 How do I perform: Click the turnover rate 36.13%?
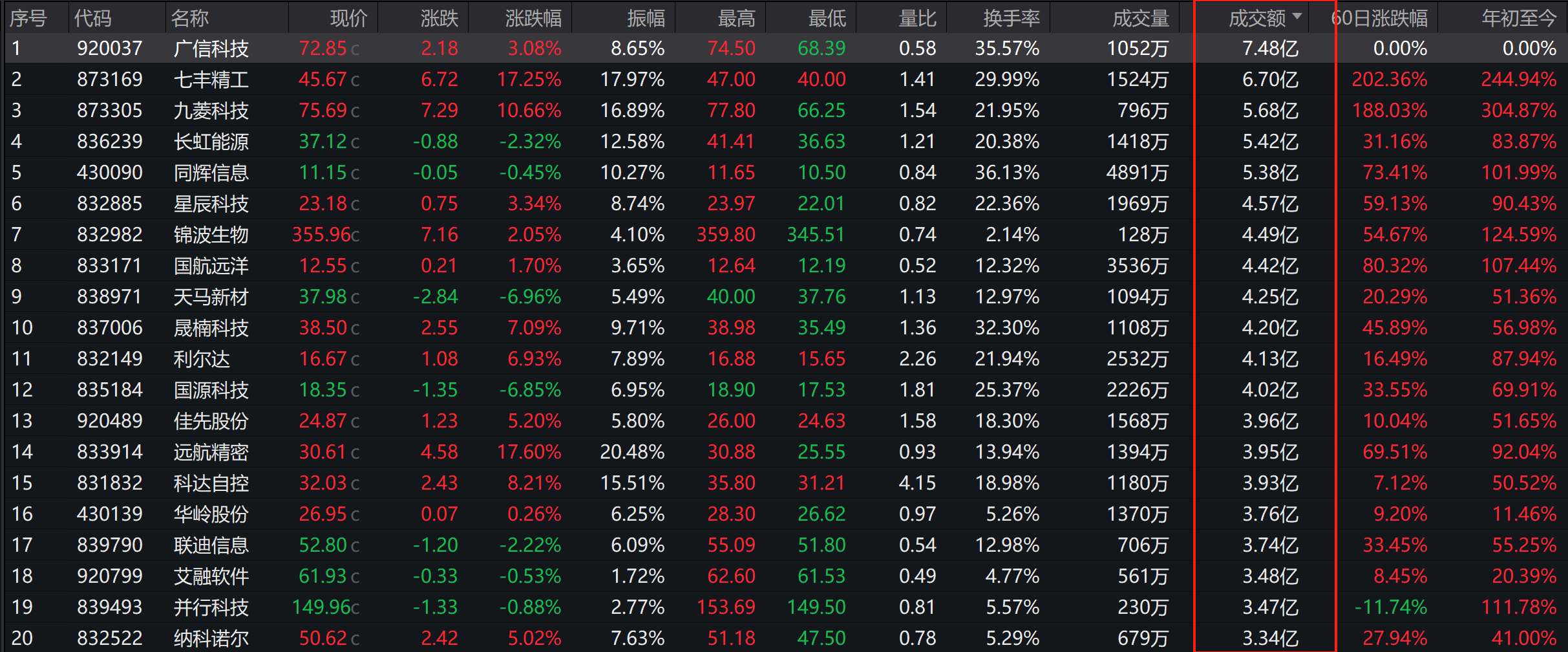click(x=1008, y=173)
